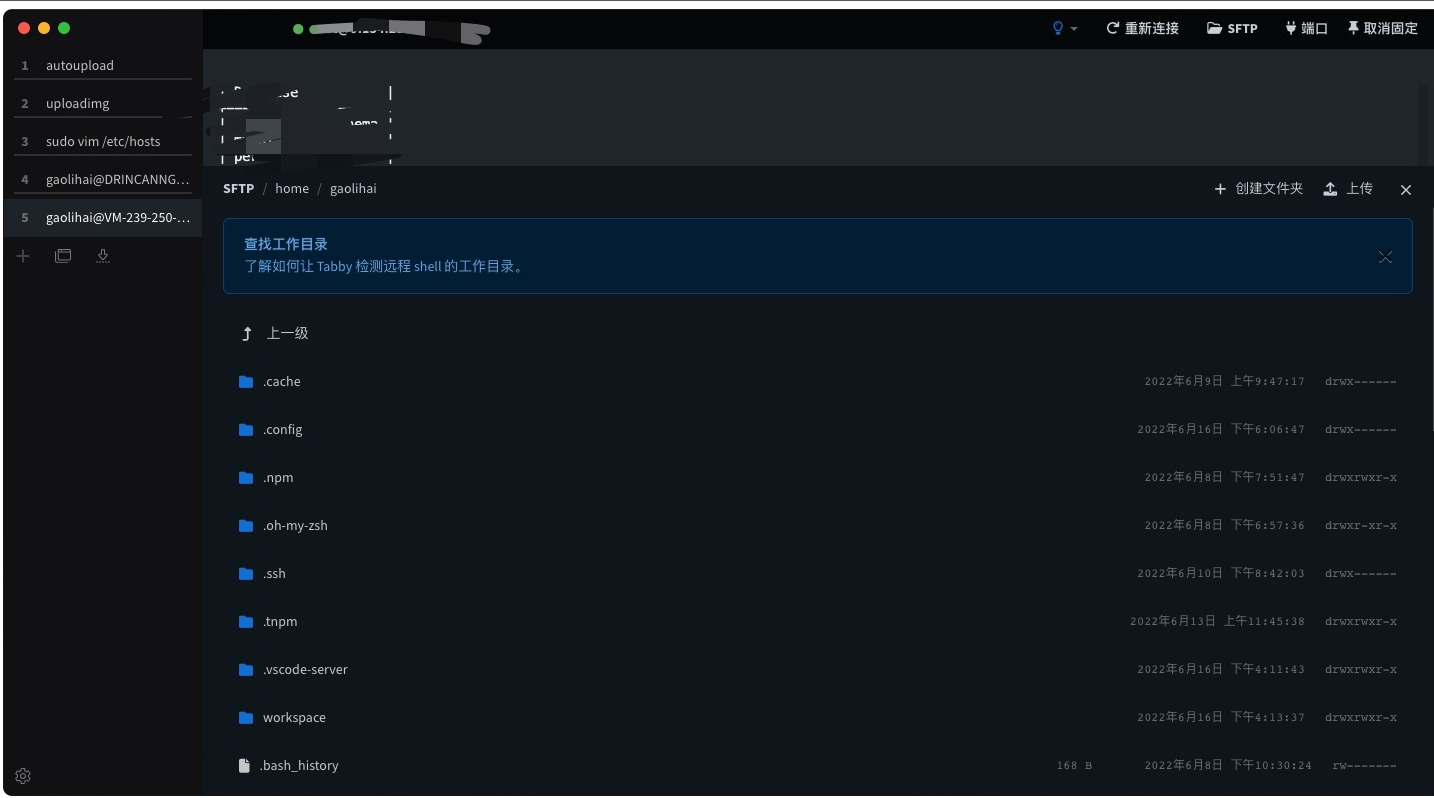Select tab 3 labeled sudo vim /etc/hosts
1434x798 pixels.
pos(103,141)
